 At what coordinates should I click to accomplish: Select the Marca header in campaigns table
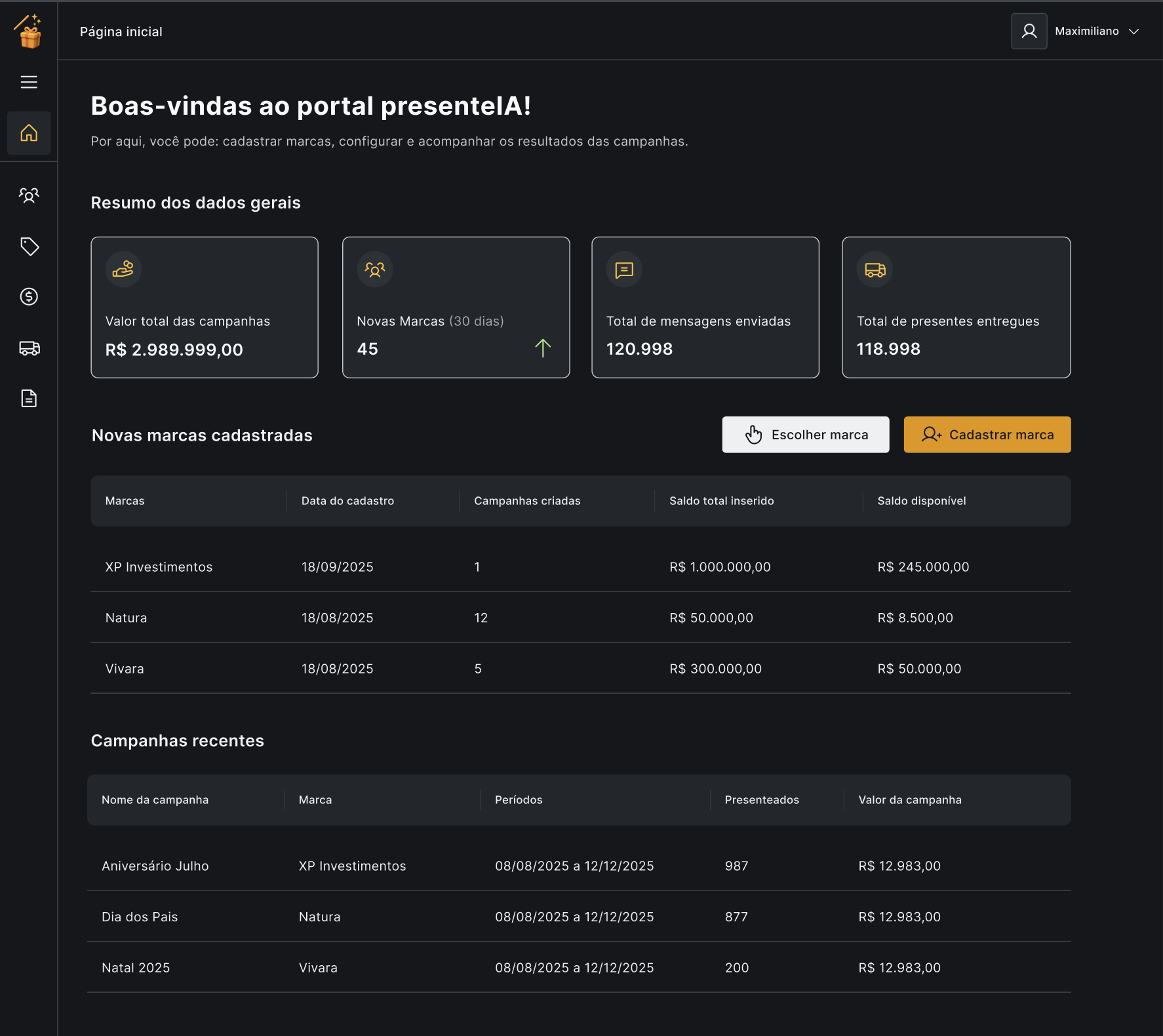pyautogui.click(x=315, y=800)
